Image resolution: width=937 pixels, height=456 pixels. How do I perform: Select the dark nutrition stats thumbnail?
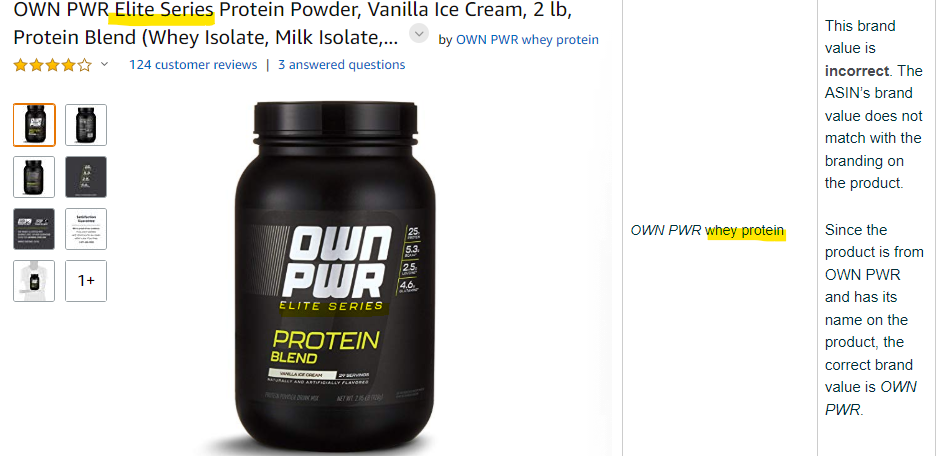[86, 177]
